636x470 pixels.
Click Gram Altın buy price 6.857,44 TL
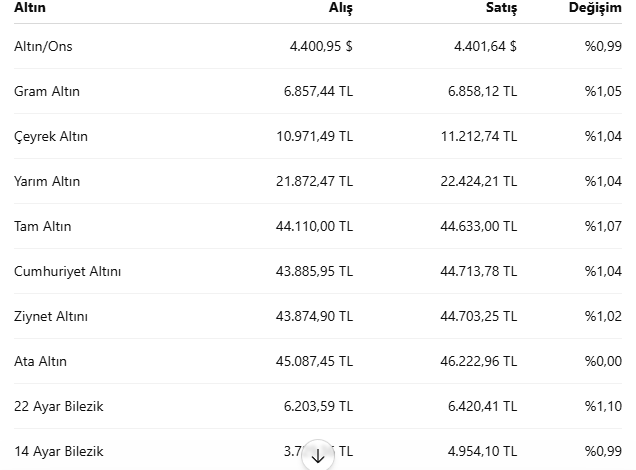click(318, 91)
